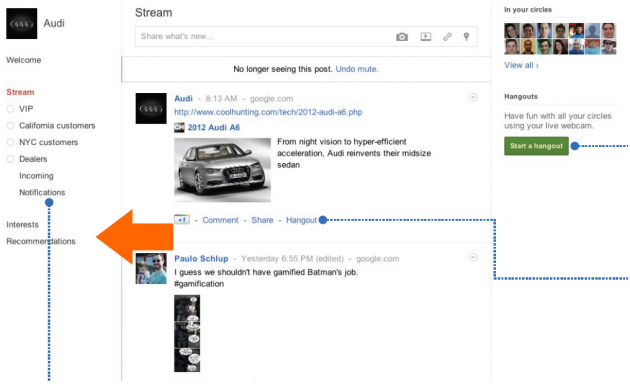Select Stream in the left sidebar

click(20, 92)
